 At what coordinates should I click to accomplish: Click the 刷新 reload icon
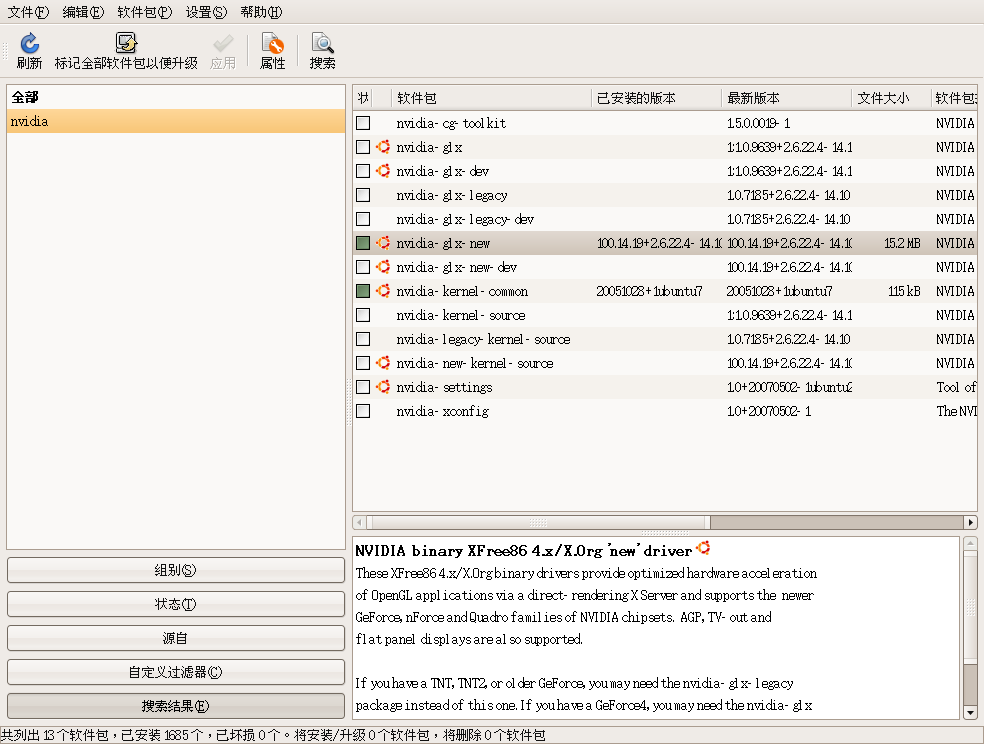(29, 43)
